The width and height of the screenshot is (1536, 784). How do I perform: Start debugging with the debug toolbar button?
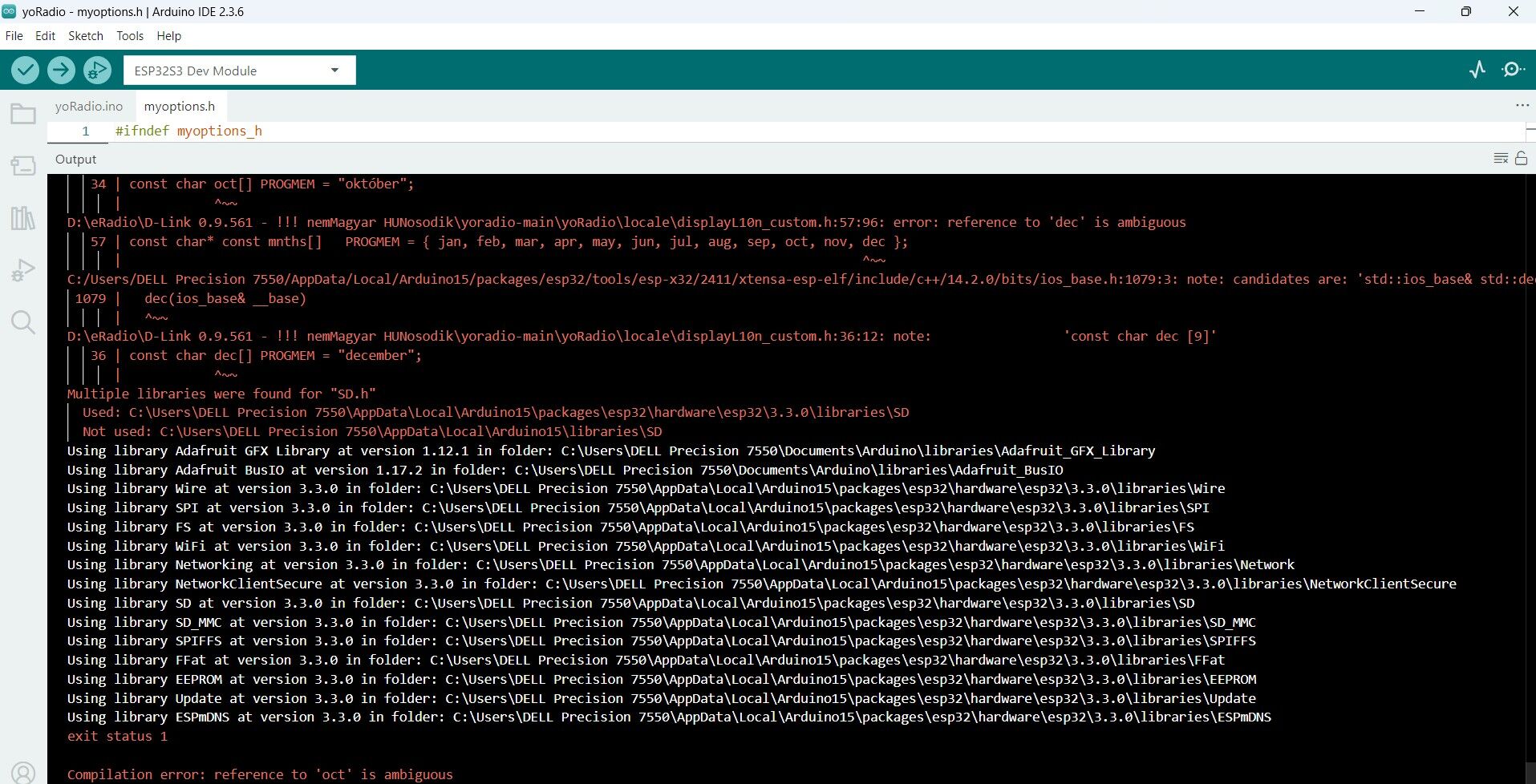(x=97, y=71)
